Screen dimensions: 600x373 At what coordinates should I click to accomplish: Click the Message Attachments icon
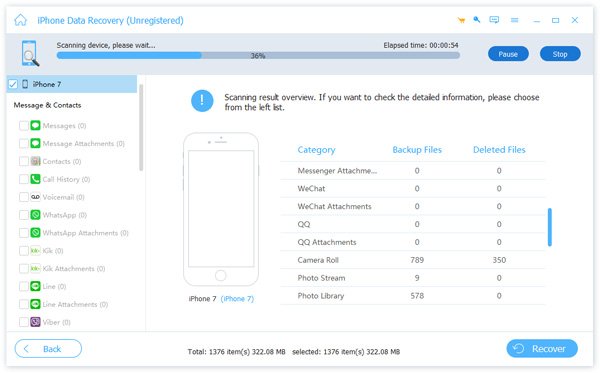point(36,143)
